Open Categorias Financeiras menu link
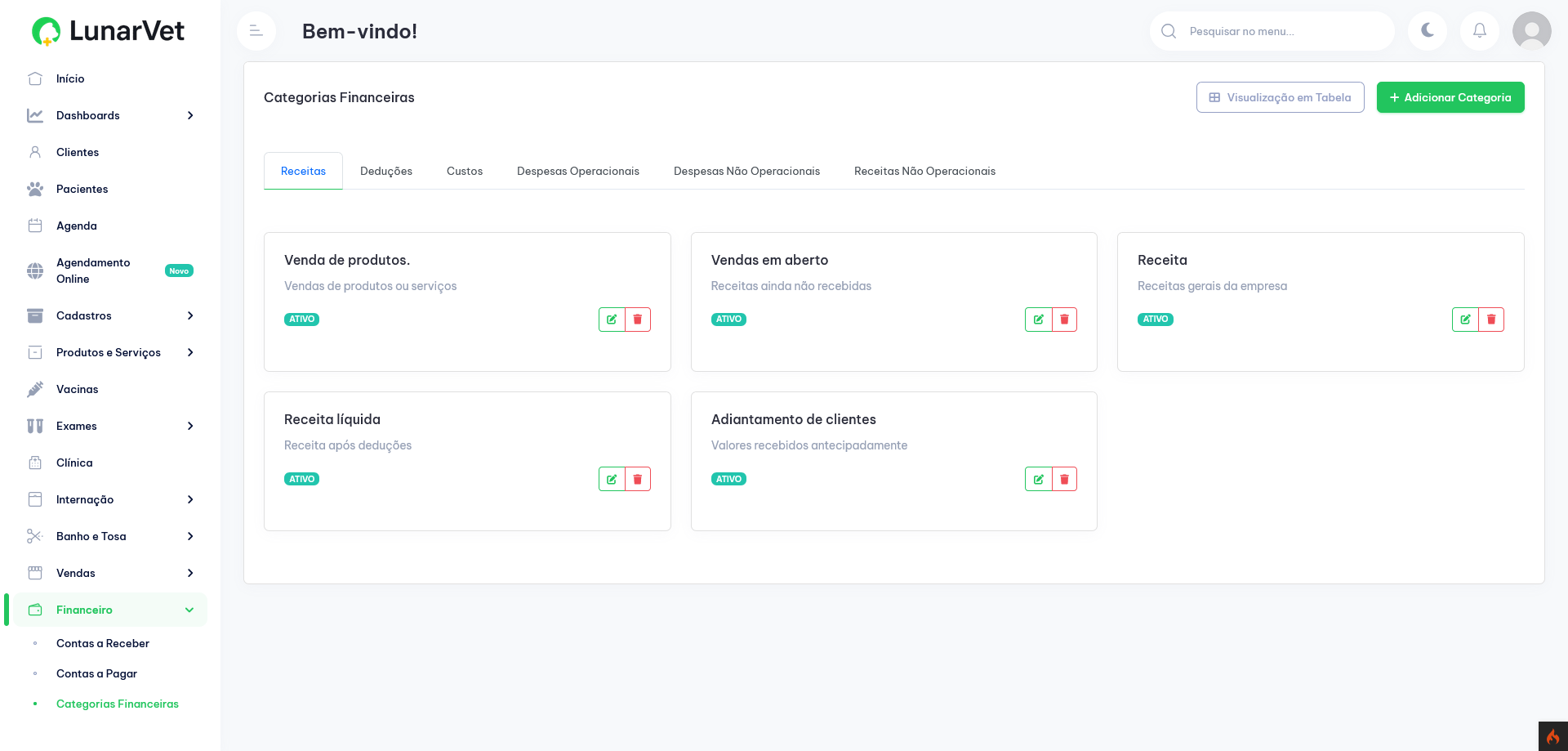 pyautogui.click(x=118, y=704)
